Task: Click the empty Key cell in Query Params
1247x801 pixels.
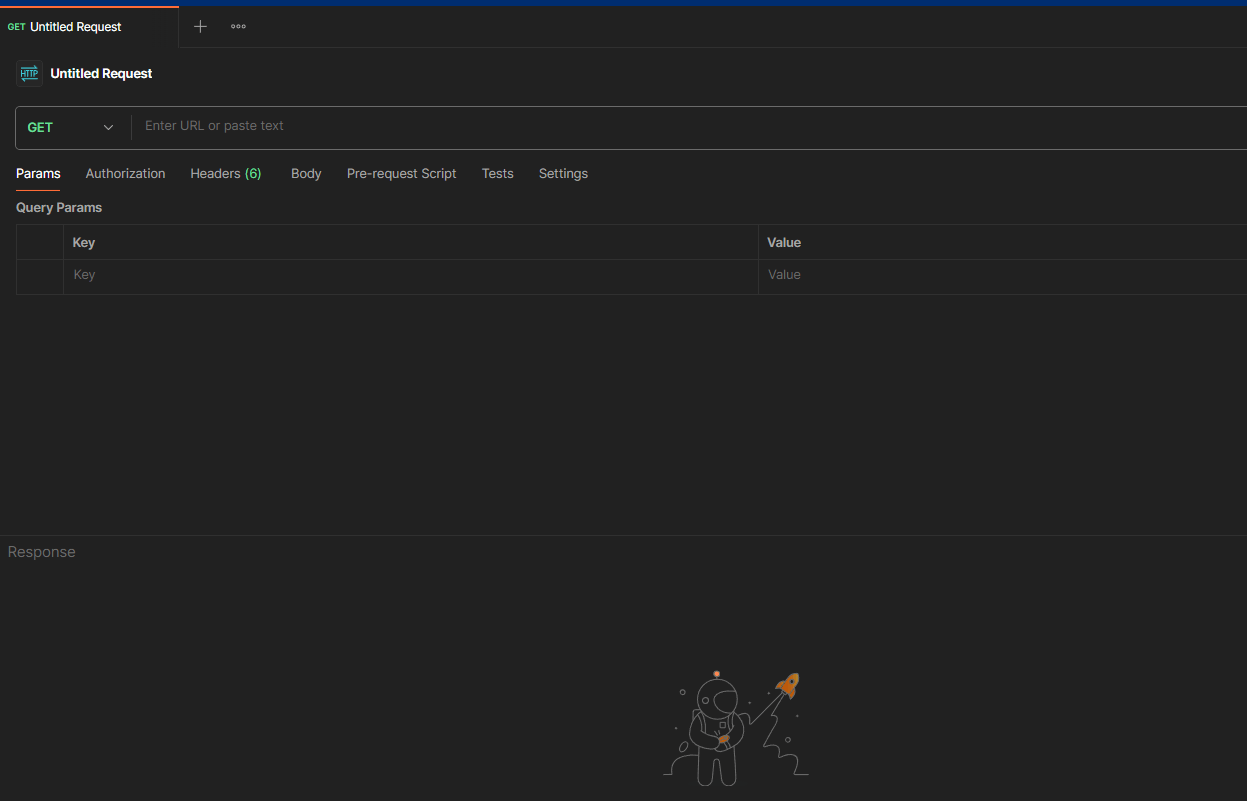Action: [x=410, y=275]
